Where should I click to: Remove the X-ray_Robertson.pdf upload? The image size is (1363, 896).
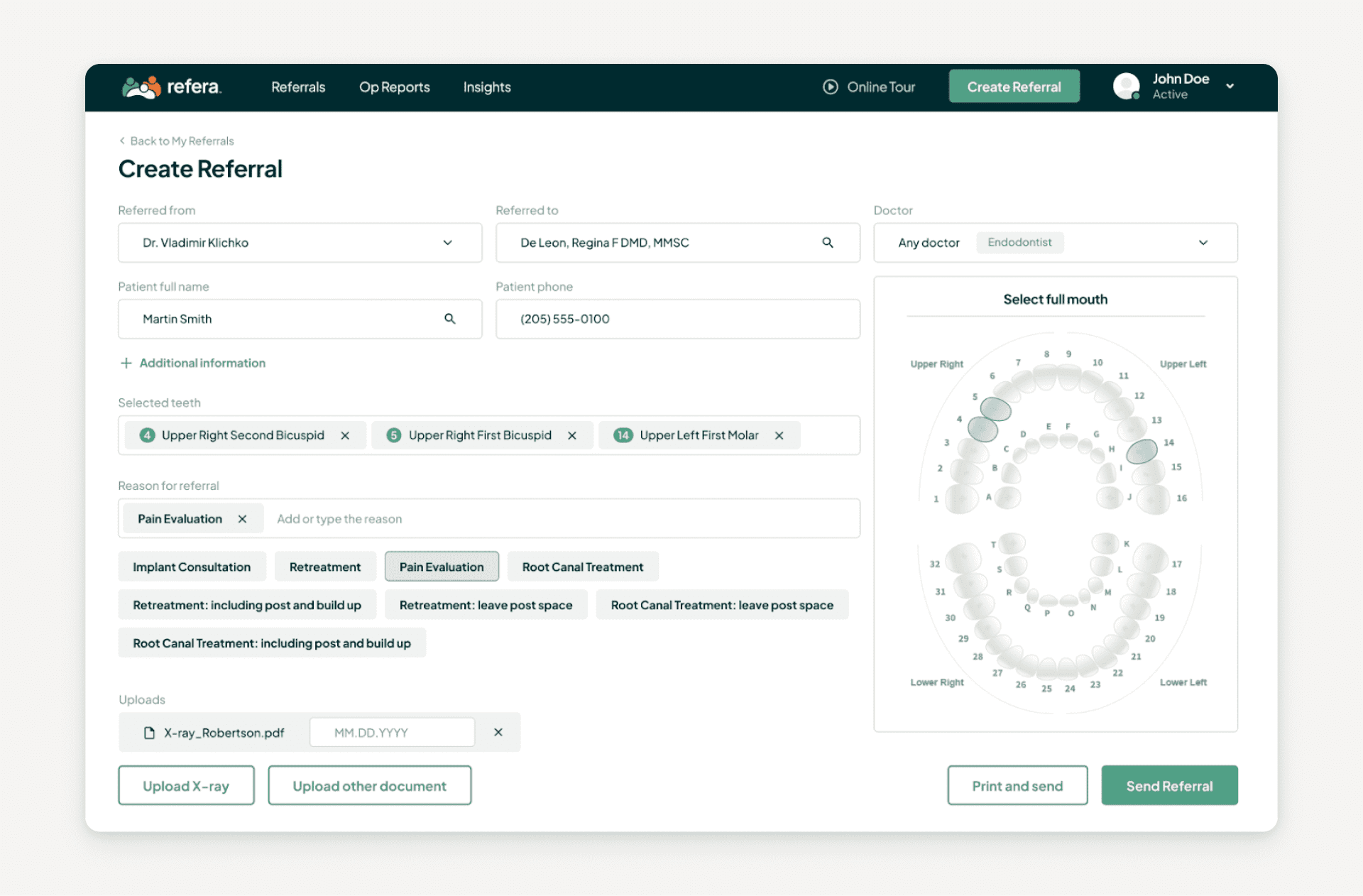[498, 732]
